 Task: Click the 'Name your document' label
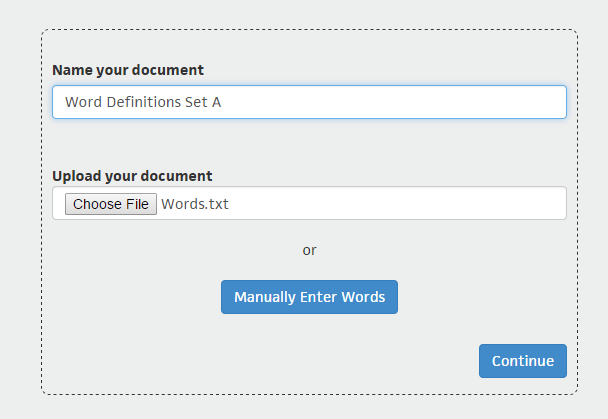tap(128, 70)
